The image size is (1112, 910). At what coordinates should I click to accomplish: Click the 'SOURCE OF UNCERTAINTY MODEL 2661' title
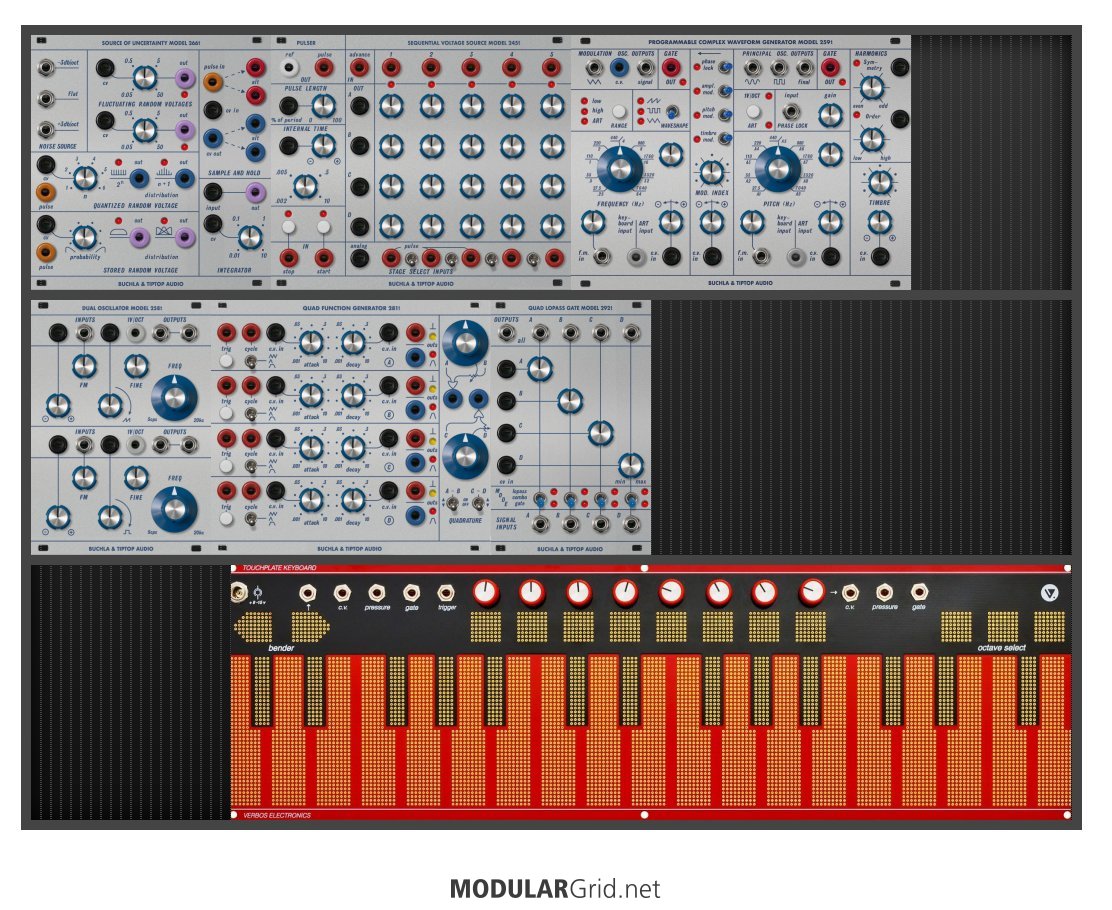(x=151, y=43)
